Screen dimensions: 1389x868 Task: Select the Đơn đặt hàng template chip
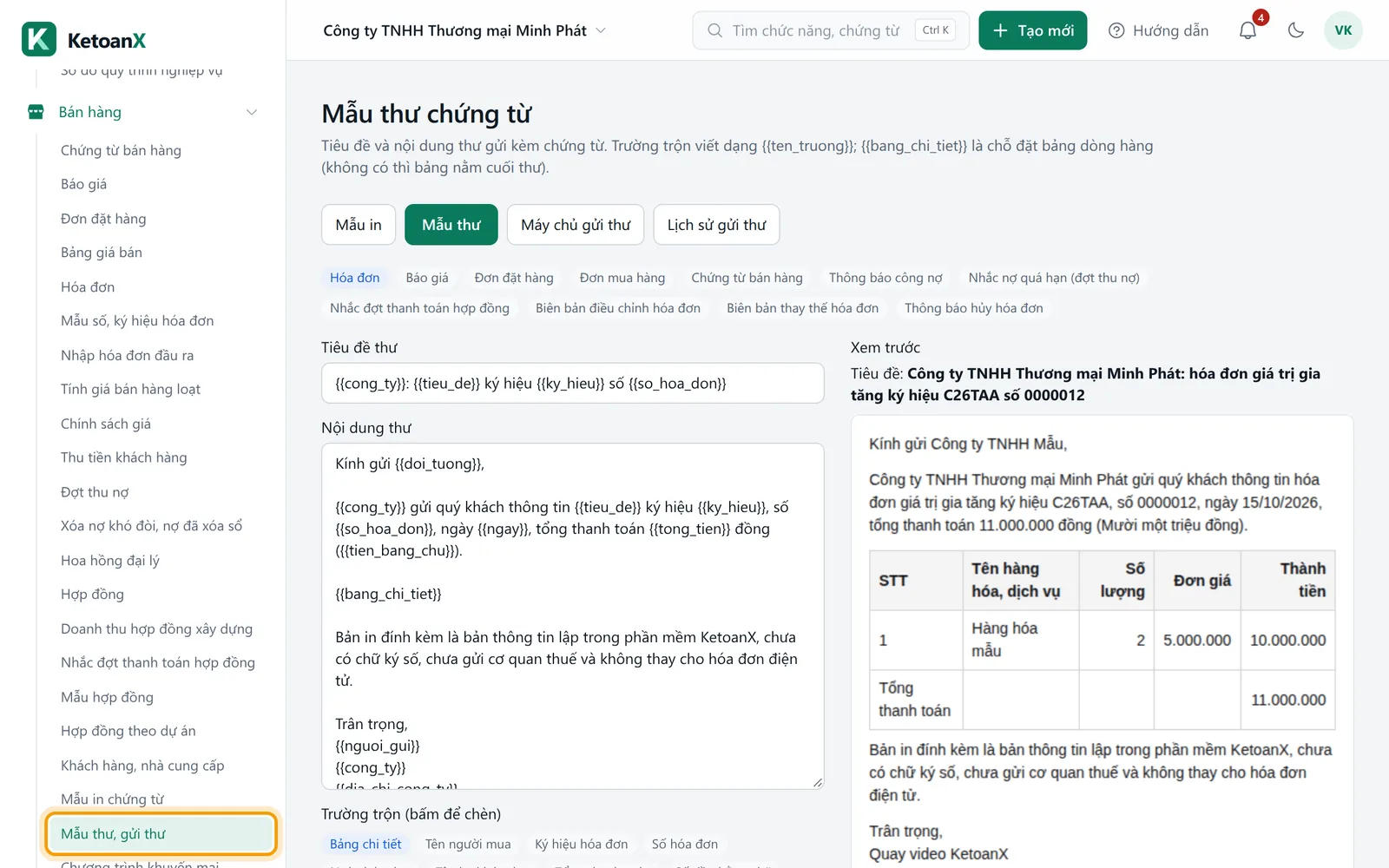pyautogui.click(x=514, y=278)
